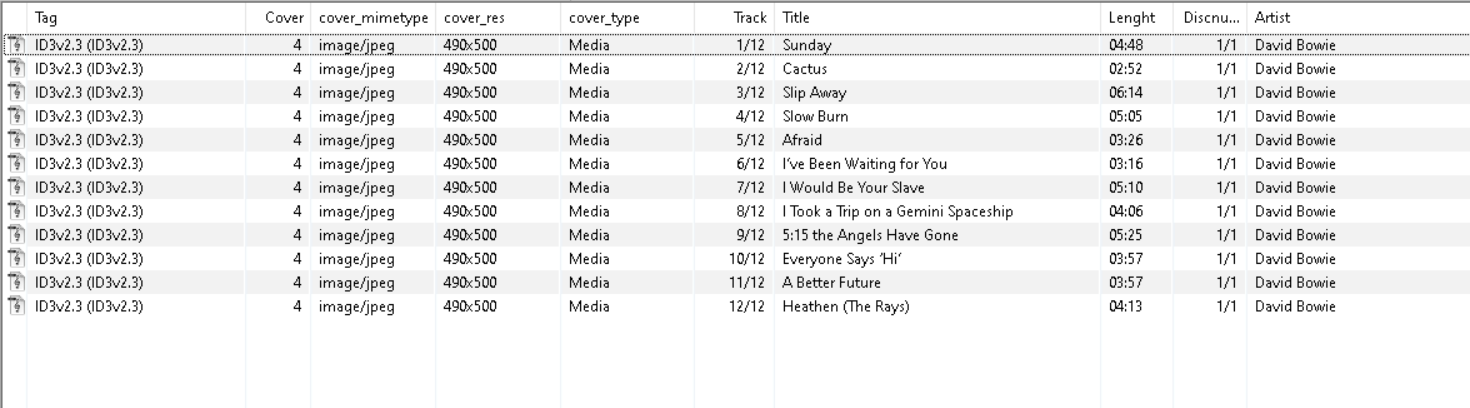1470x408 pixels.
Task: Select the I've Been Waiting for You title
Action: point(864,164)
